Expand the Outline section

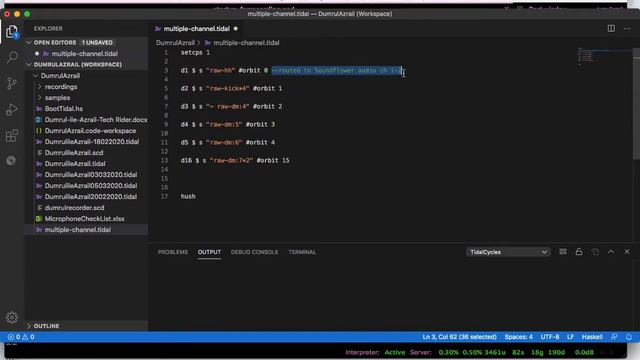click(29, 326)
